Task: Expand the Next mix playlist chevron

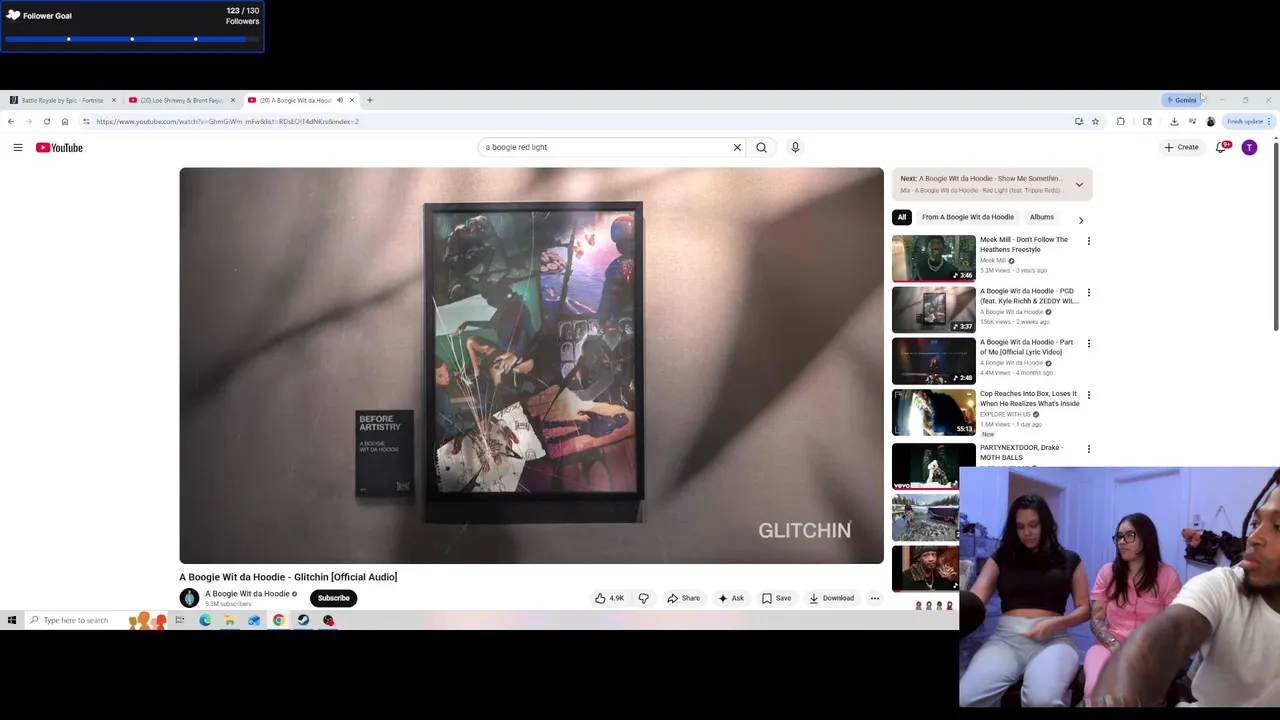Action: coord(1079,184)
